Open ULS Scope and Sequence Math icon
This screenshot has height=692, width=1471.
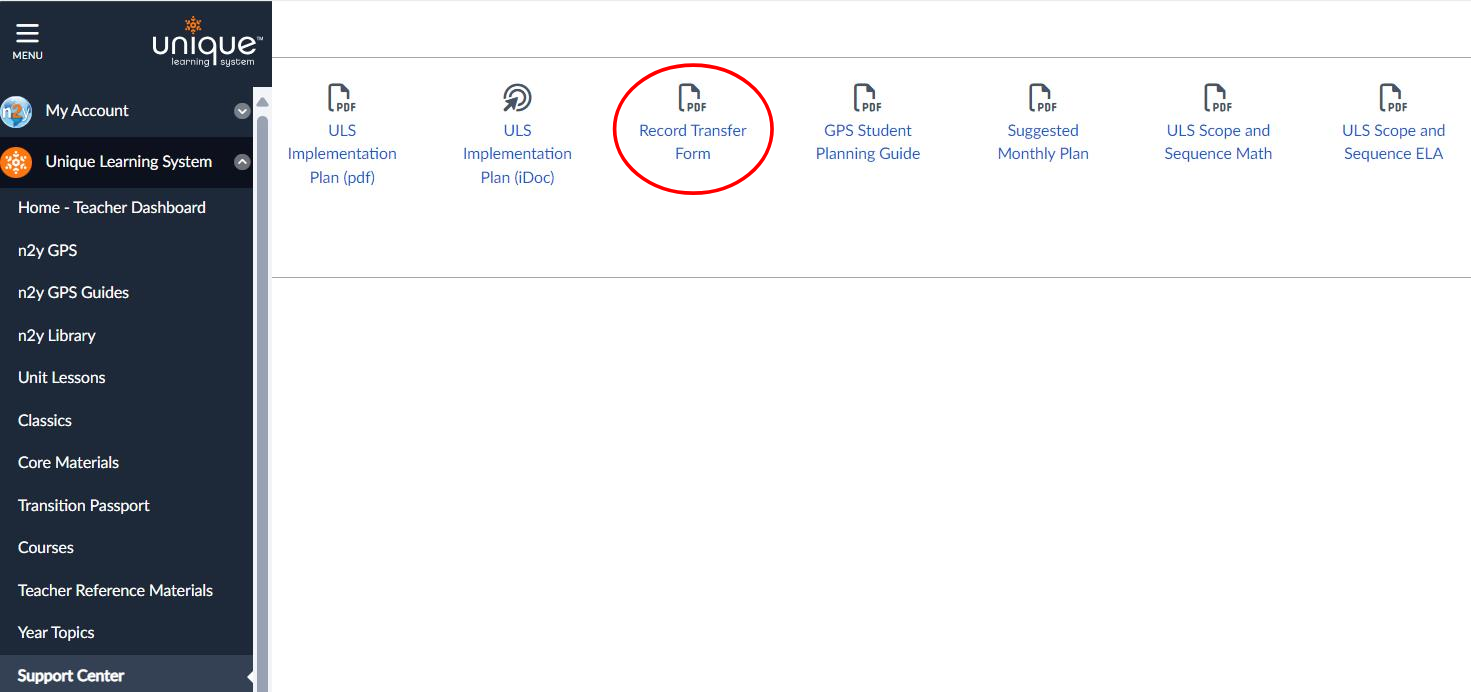tap(1218, 98)
